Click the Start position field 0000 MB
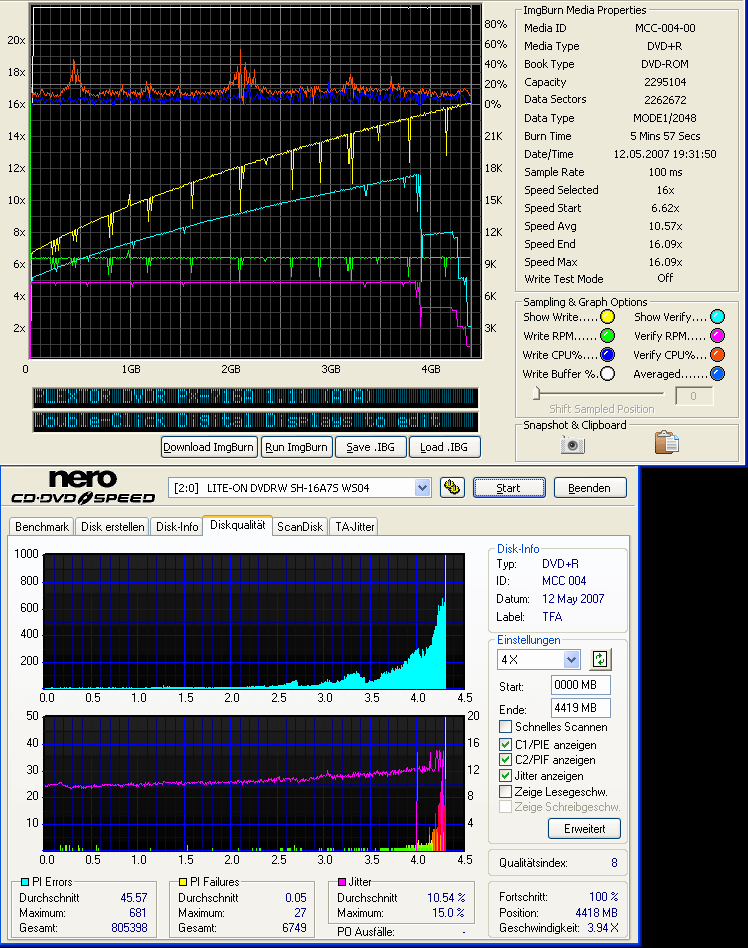This screenshot has height=948, width=748. tap(581, 685)
